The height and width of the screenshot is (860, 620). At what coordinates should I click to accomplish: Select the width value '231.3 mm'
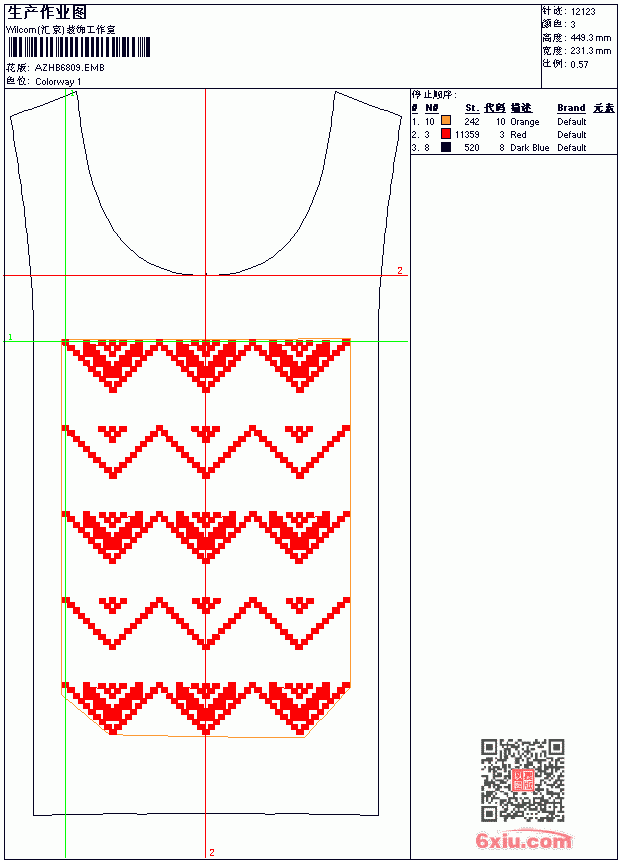click(x=591, y=51)
